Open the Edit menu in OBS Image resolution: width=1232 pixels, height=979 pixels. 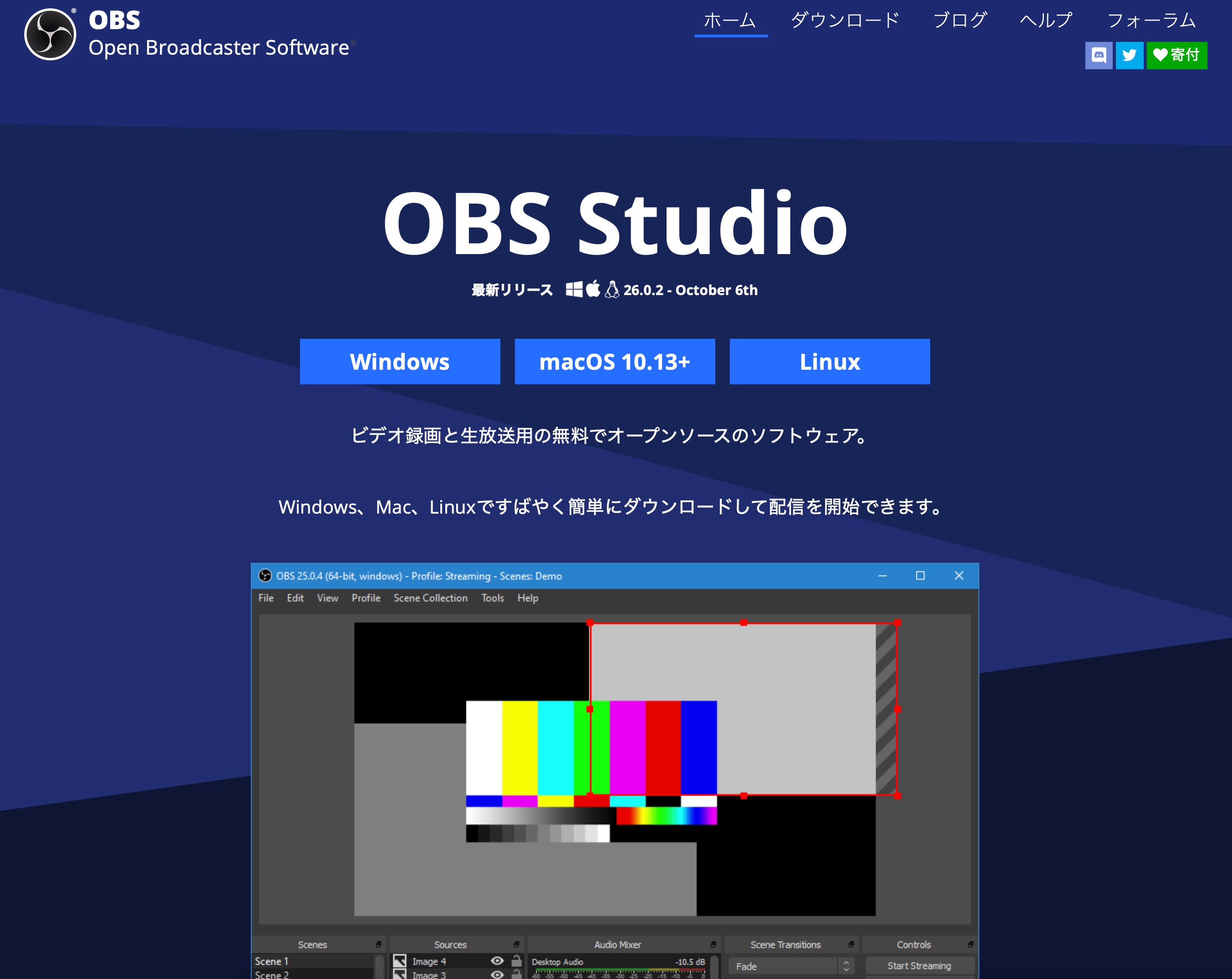click(295, 598)
